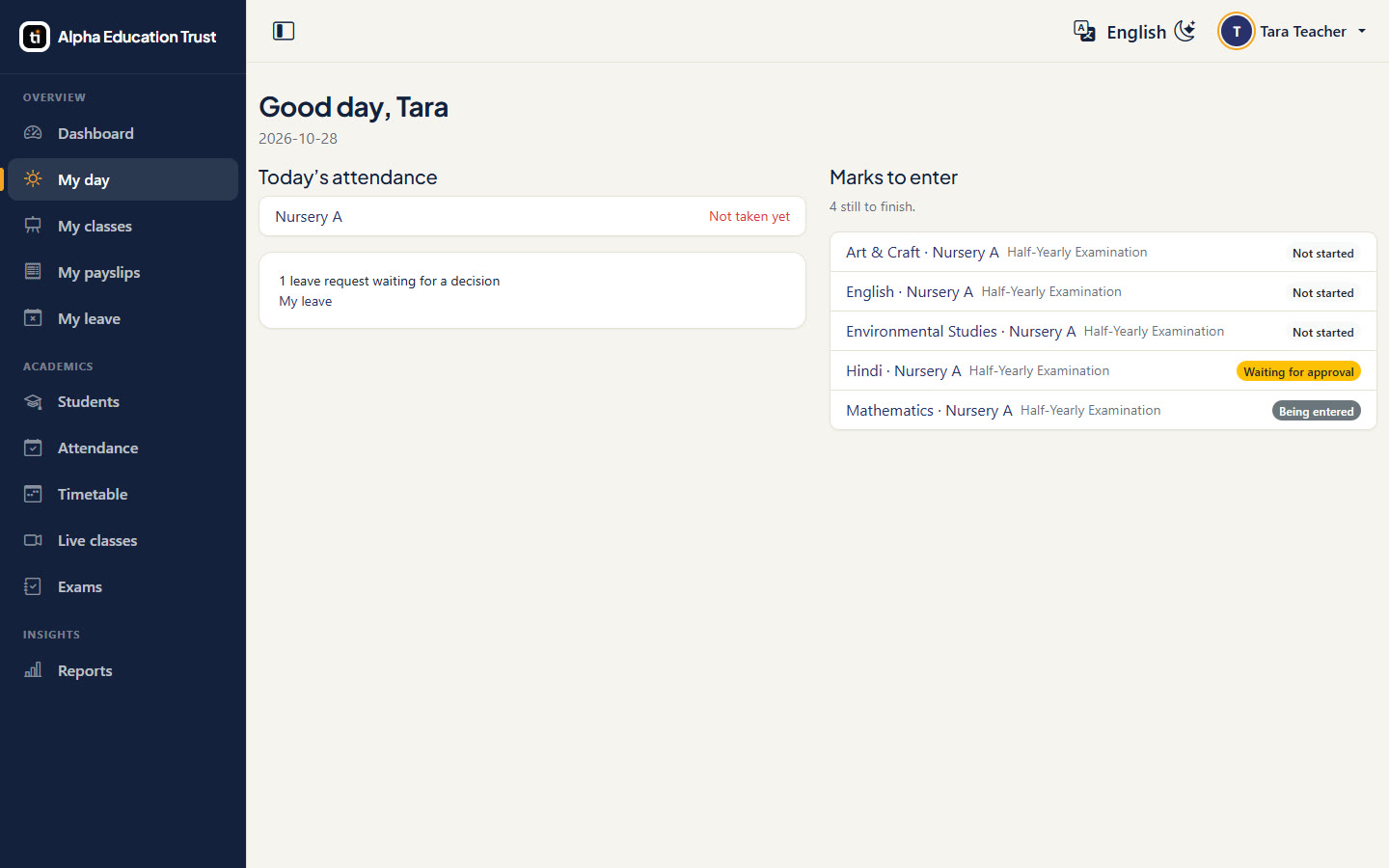Click the Timetable calendar icon

pyautogui.click(x=33, y=494)
